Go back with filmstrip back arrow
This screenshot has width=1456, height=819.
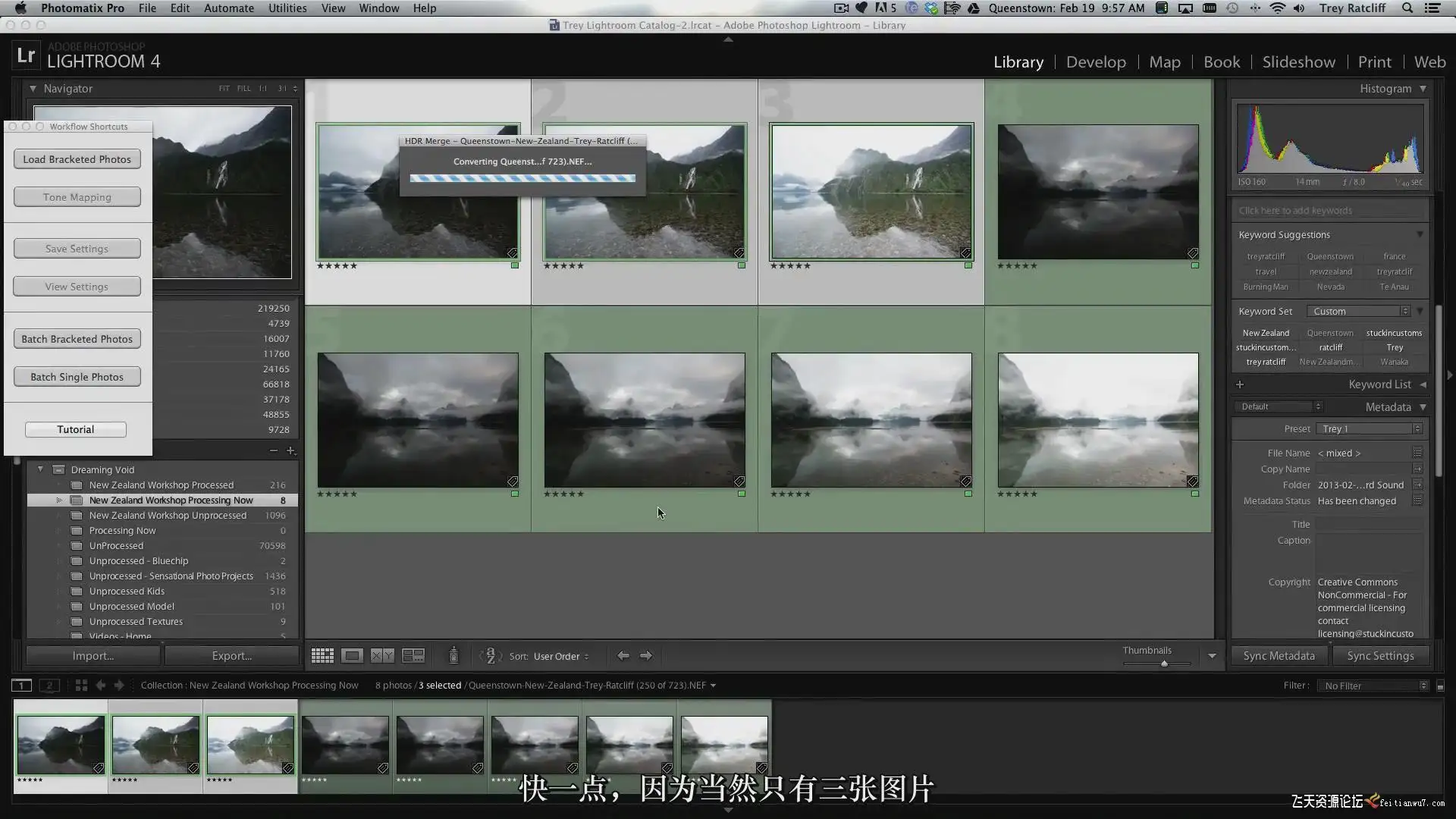(x=100, y=686)
